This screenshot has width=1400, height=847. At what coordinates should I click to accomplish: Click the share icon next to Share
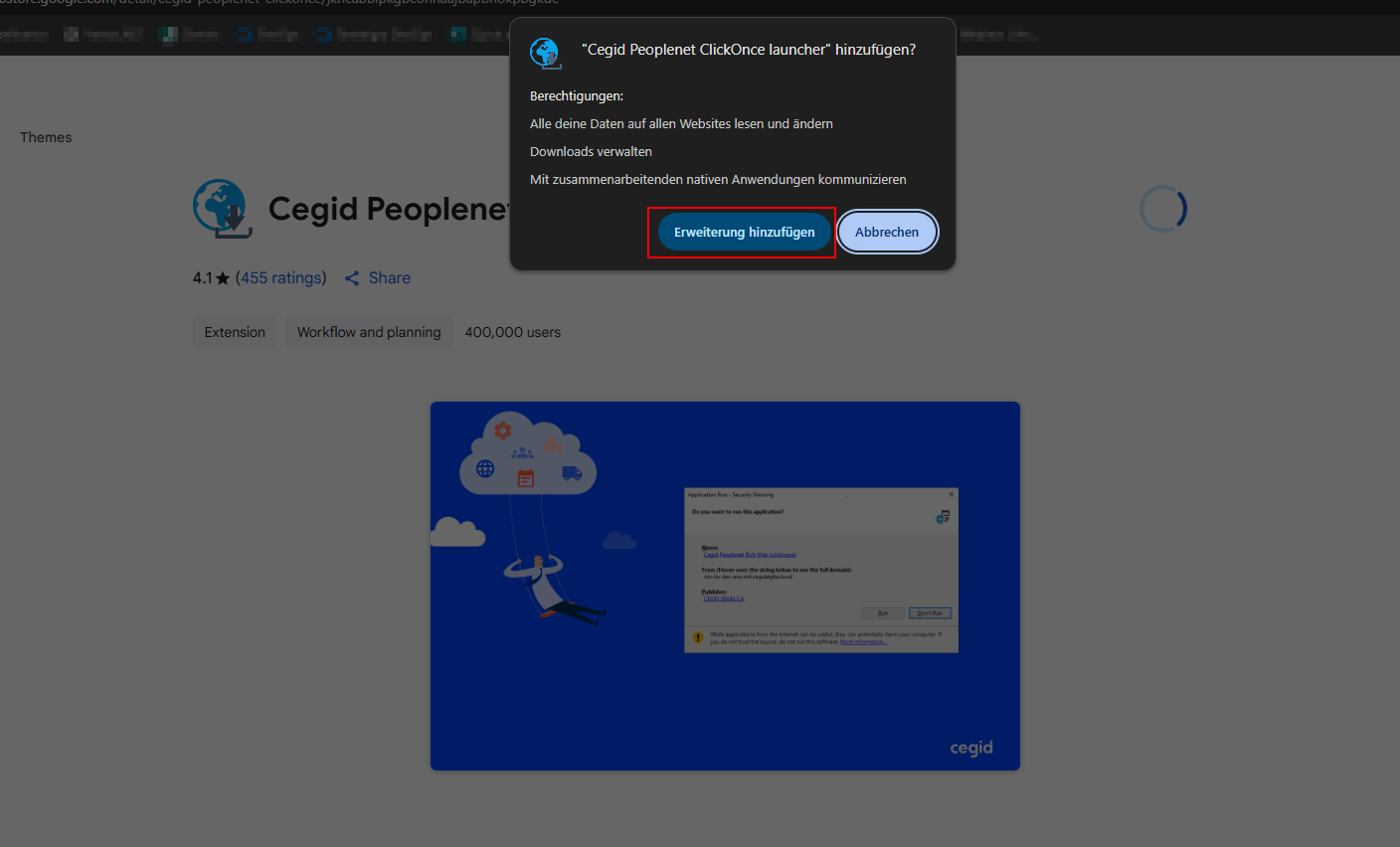tap(352, 278)
